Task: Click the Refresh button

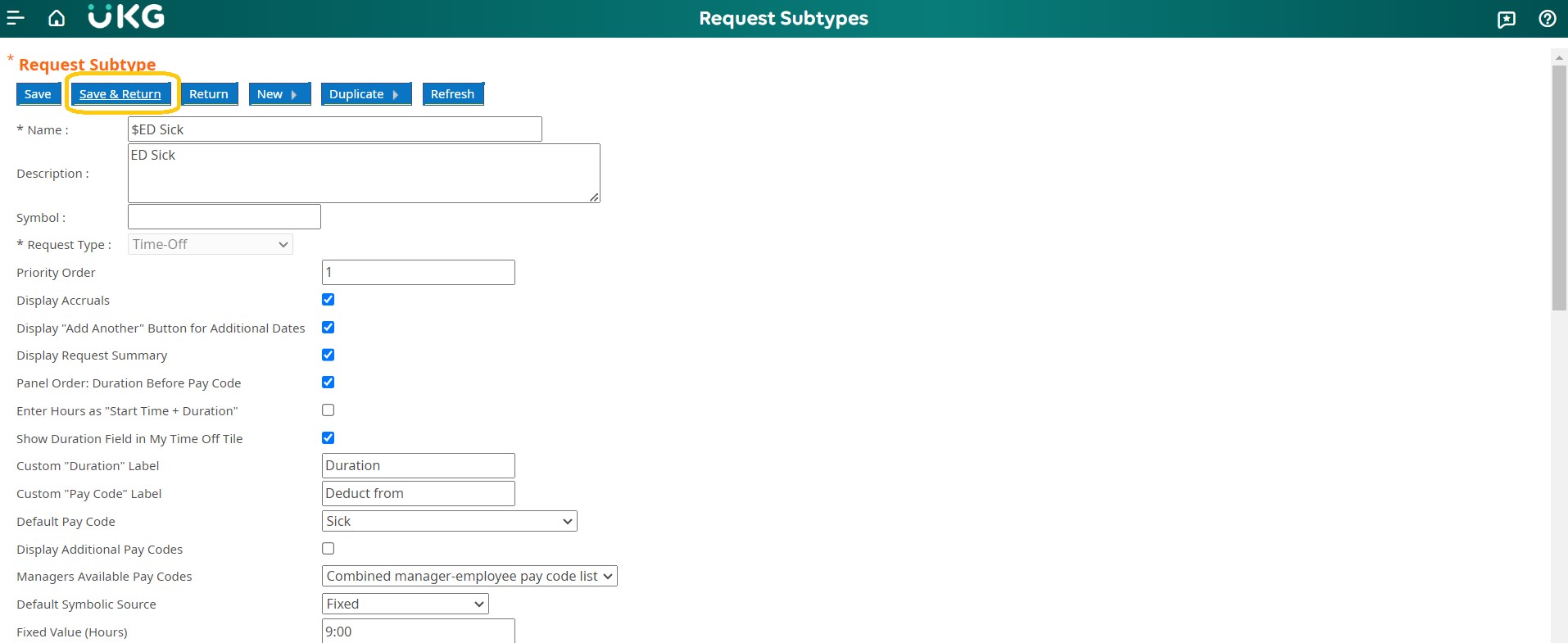Action: (x=452, y=94)
